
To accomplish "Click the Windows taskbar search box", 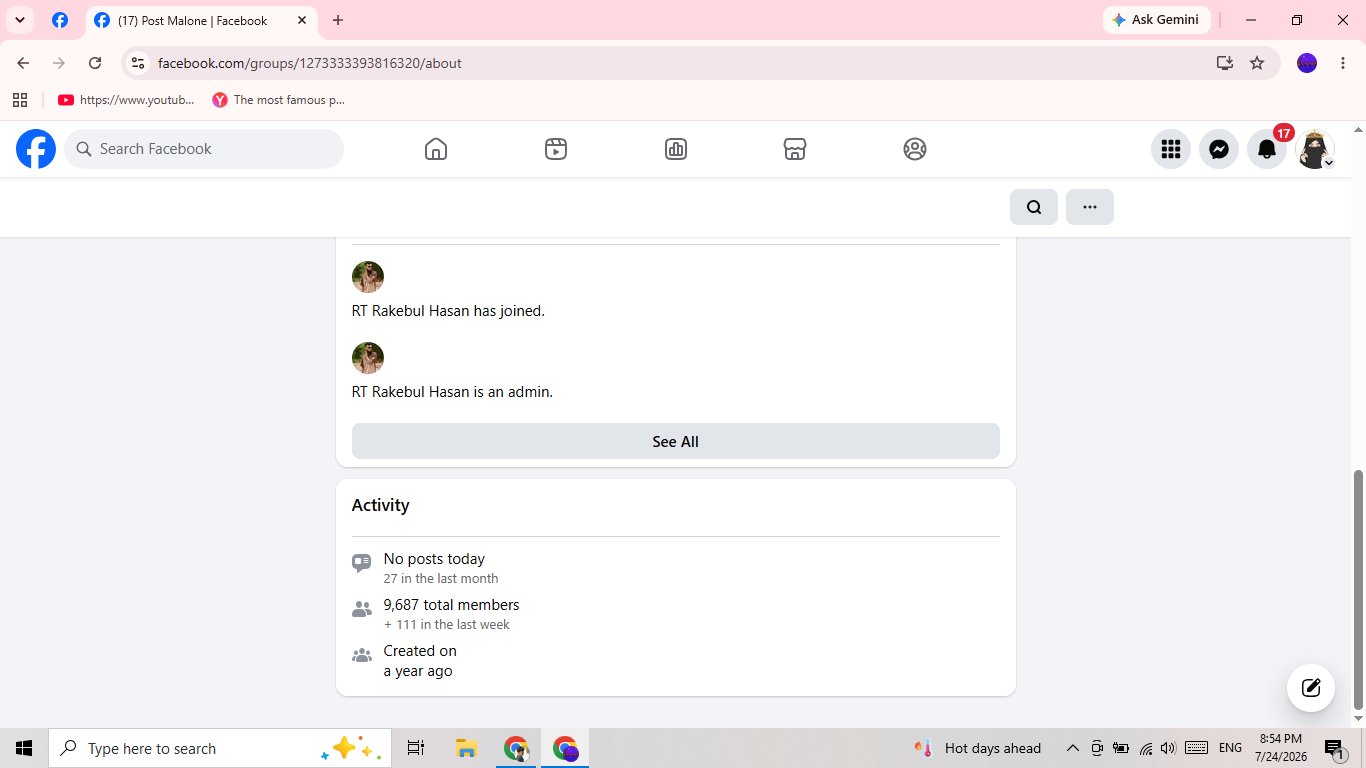I will click(220, 748).
